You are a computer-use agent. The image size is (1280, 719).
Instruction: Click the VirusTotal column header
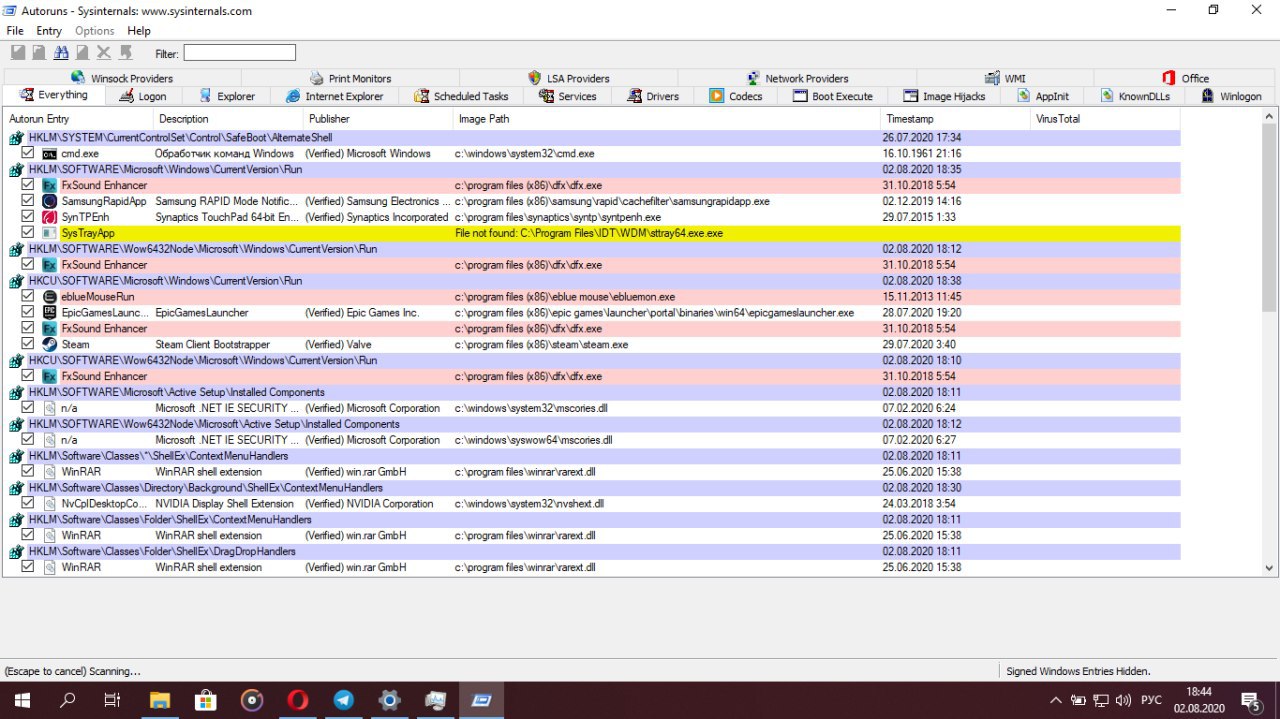(x=1105, y=119)
